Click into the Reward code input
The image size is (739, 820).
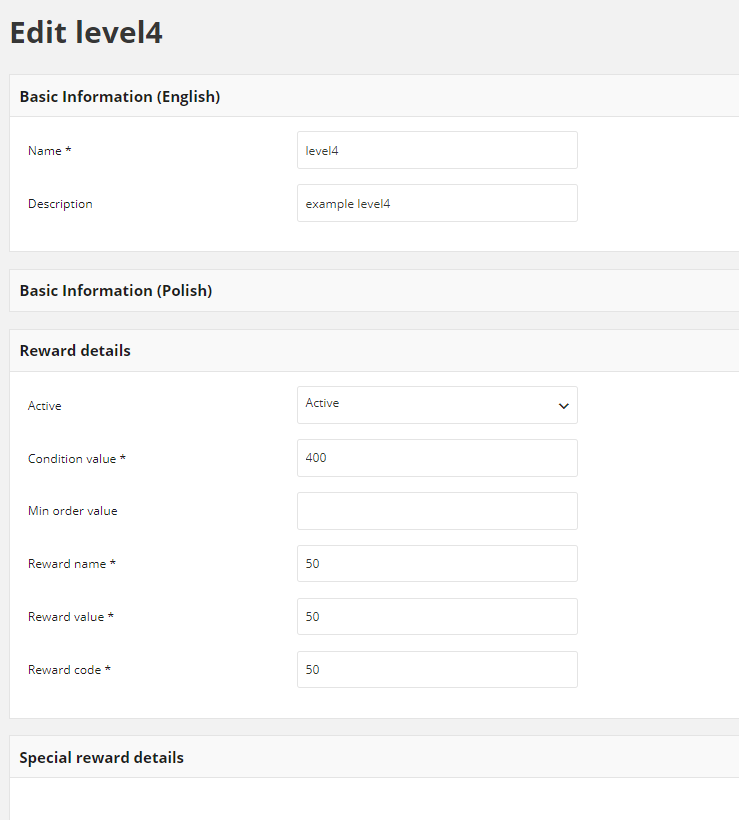(x=437, y=669)
